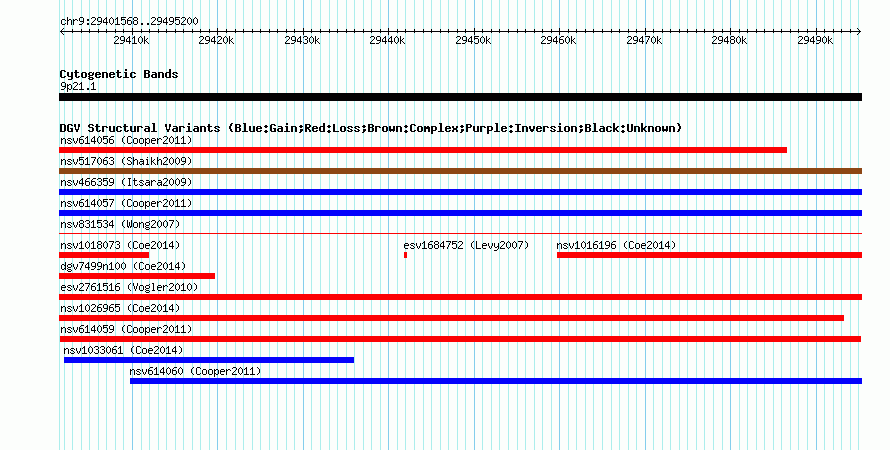Select the brown nsv517063 complex variant bar
The width and height of the screenshot is (890, 450).
coord(460,171)
